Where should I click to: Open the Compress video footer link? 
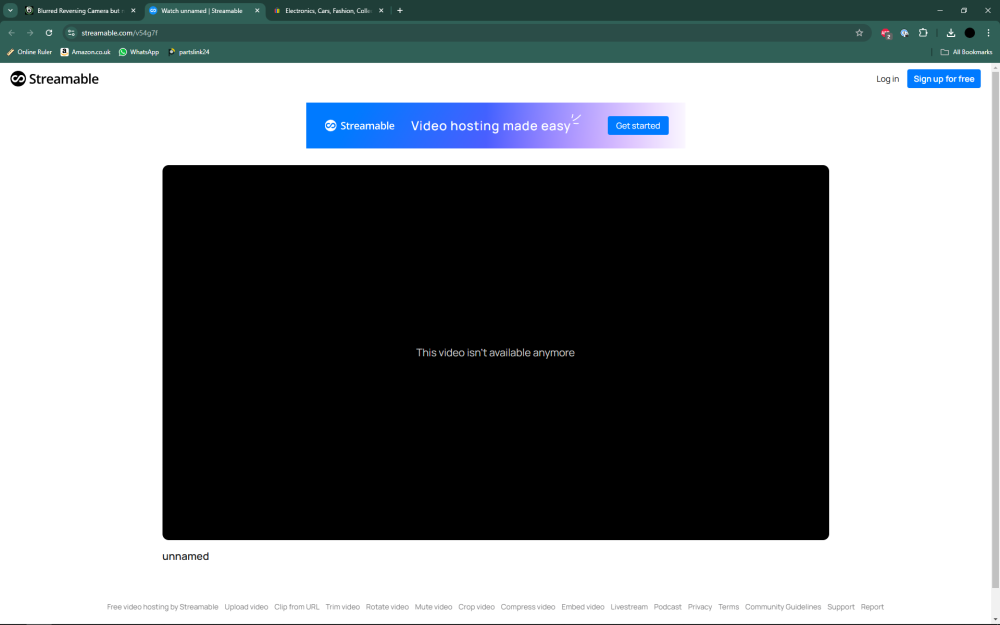[528, 607]
